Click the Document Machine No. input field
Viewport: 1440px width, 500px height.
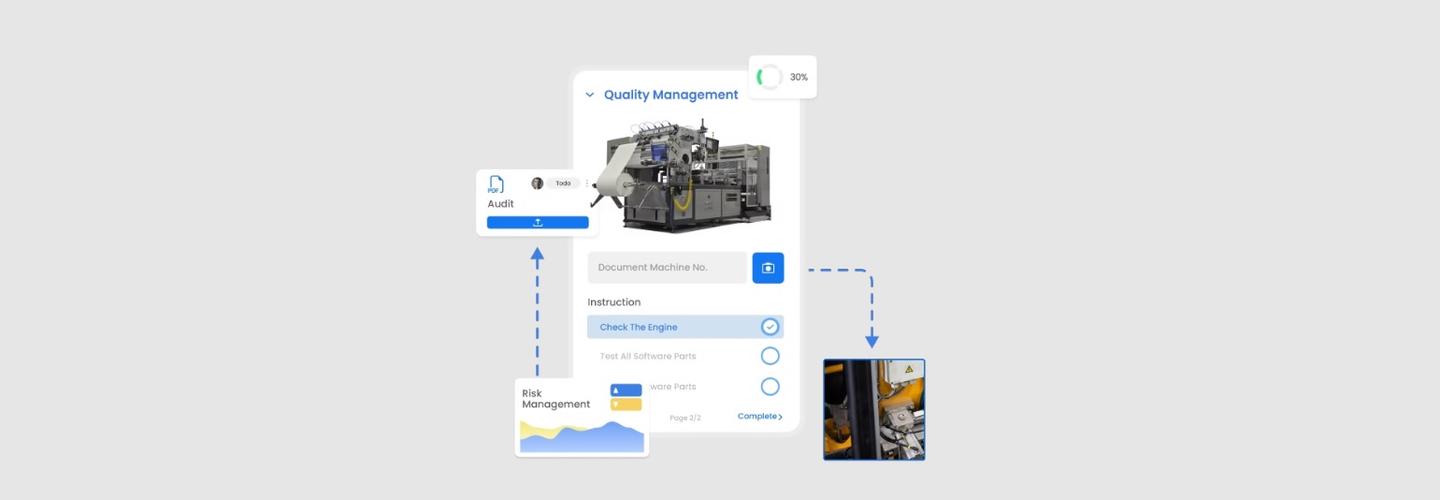(x=666, y=268)
